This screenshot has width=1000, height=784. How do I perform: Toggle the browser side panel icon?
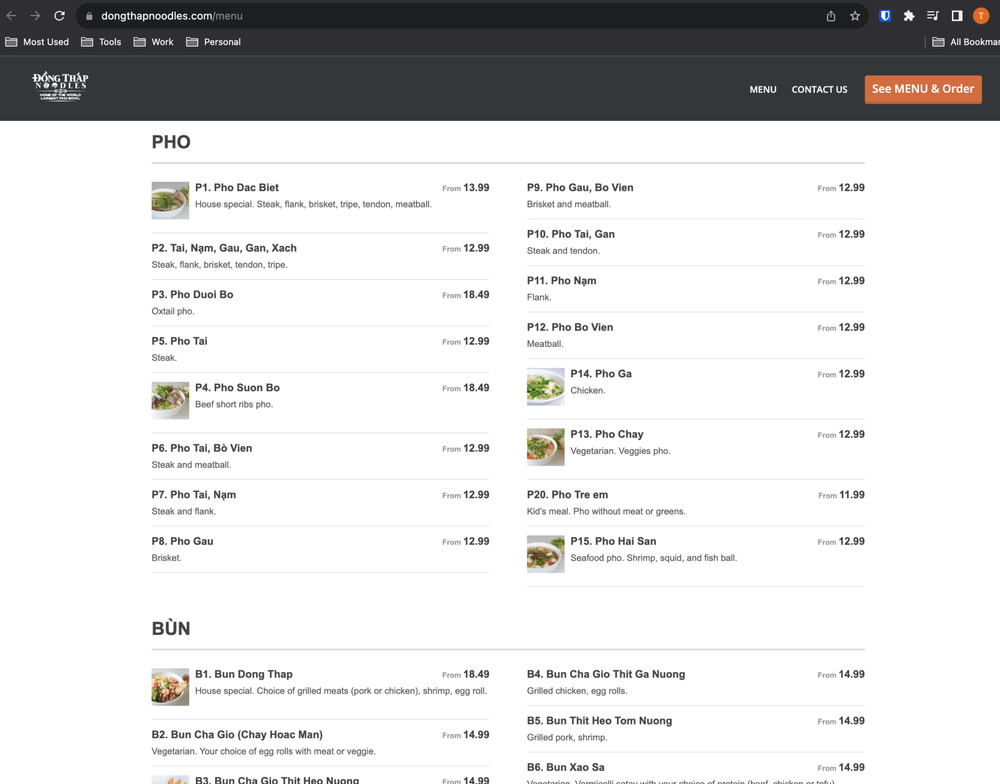pos(957,16)
